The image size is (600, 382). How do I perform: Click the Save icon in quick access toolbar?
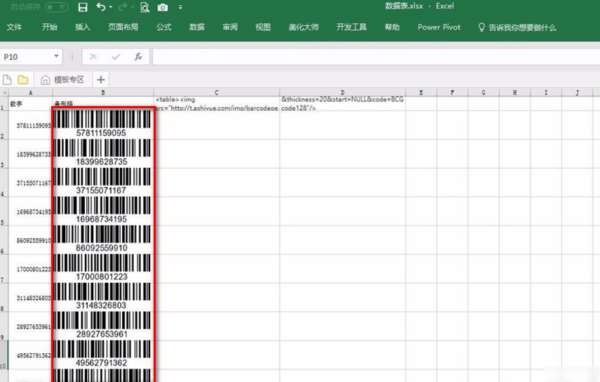[x=83, y=7]
